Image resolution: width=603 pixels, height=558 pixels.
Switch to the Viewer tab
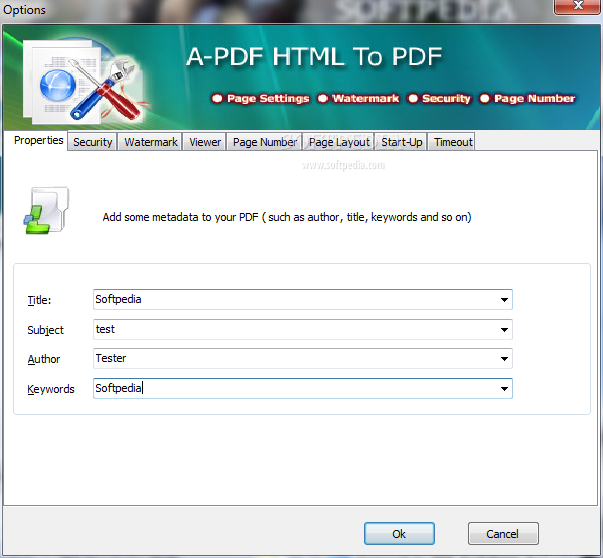tap(205, 142)
